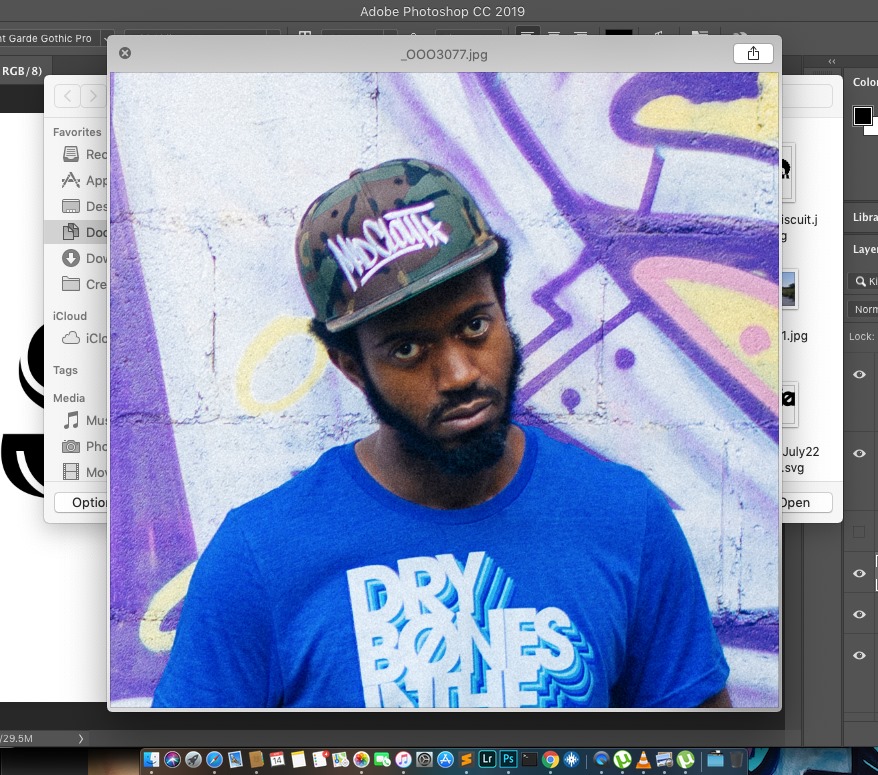This screenshot has width=878, height=775.
Task: Open Safari from the dock
Action: point(214,760)
